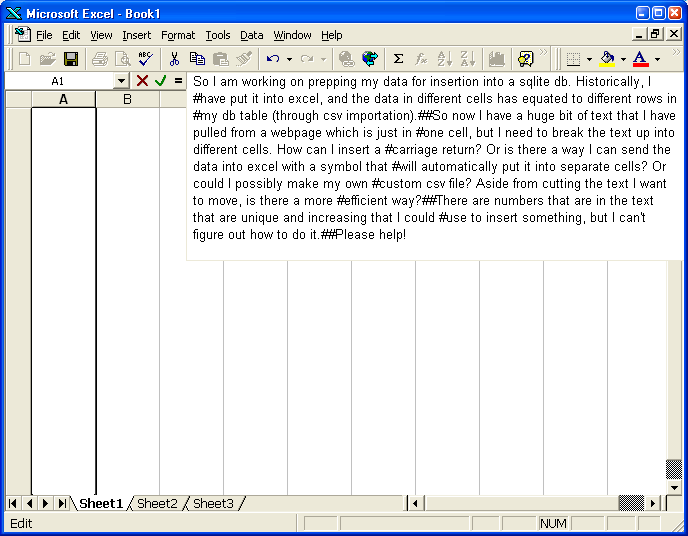Click the Save floppy disk icon
This screenshot has height=536, width=688.
71,59
